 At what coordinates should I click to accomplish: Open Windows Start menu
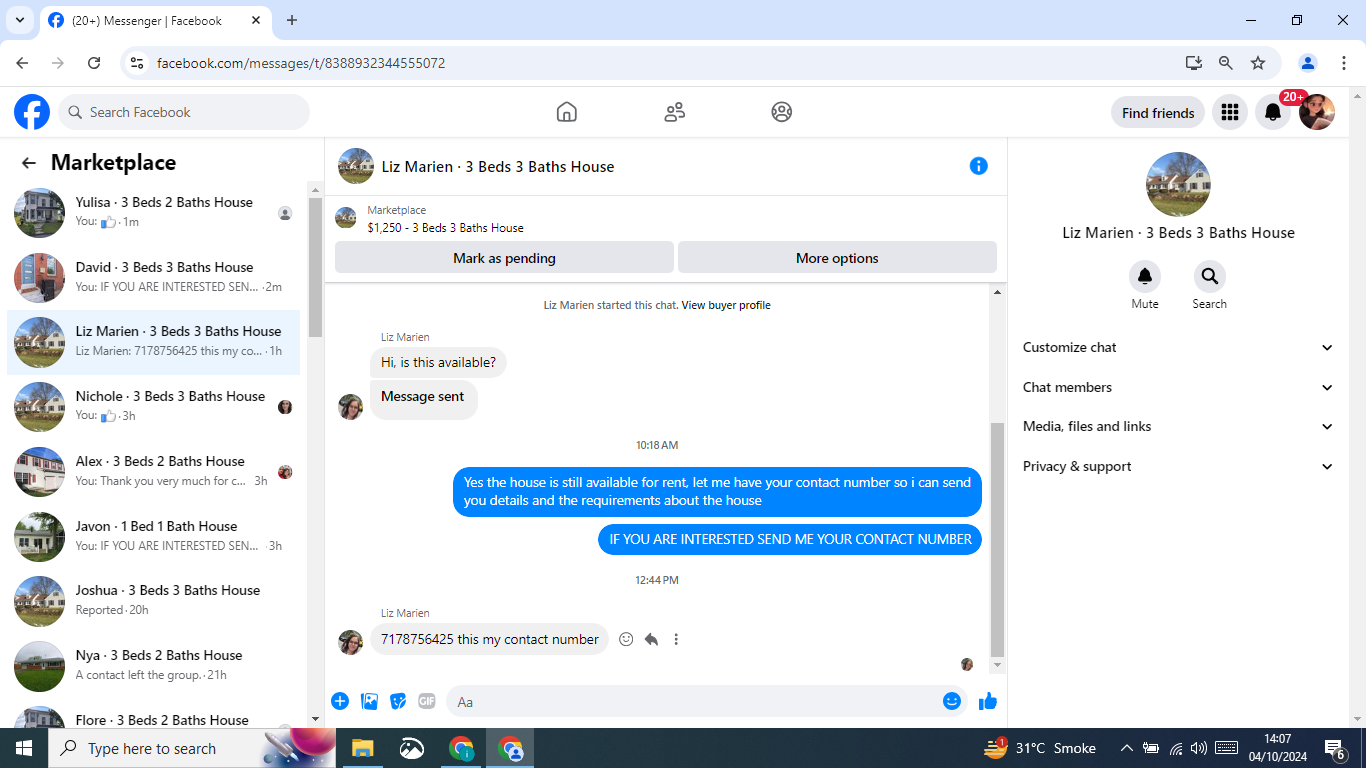click(24, 748)
